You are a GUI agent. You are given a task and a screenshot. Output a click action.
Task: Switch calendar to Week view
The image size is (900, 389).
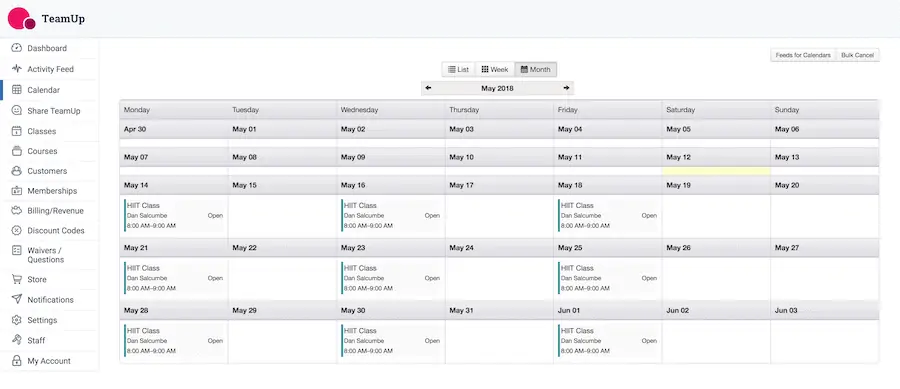point(494,69)
